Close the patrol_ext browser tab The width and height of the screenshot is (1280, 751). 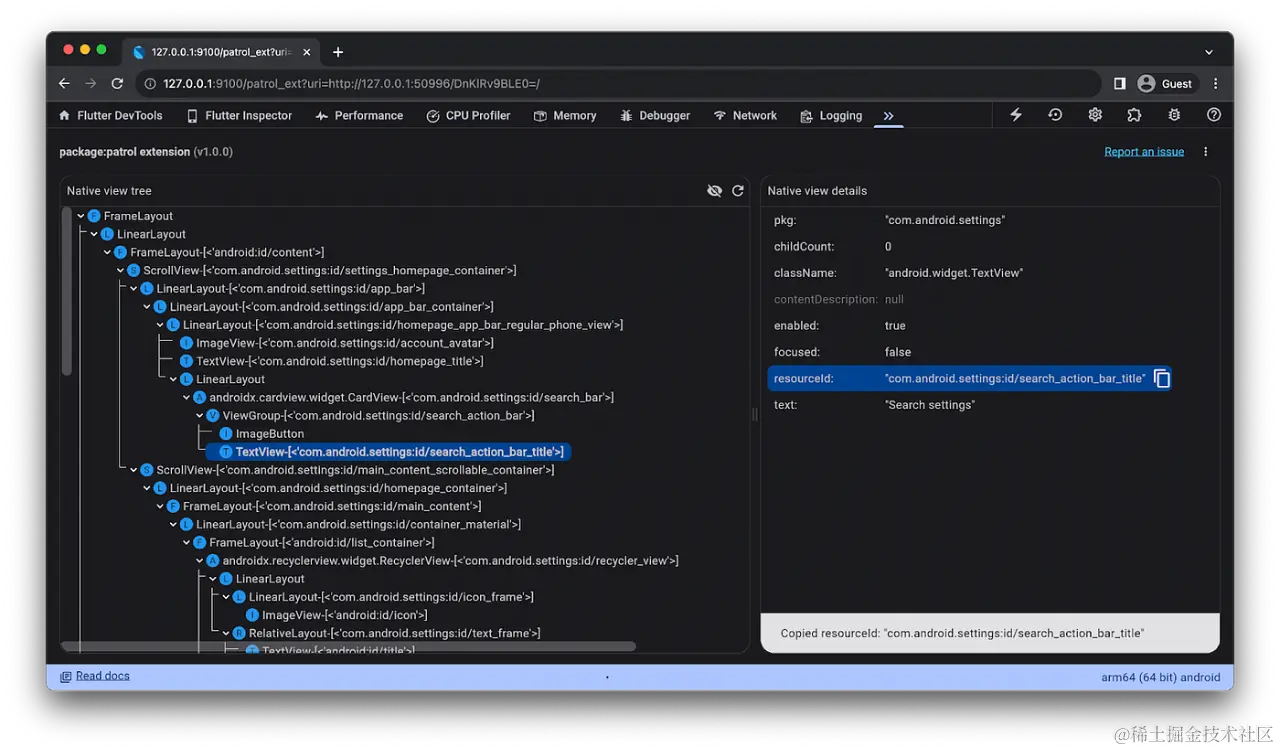(x=306, y=52)
